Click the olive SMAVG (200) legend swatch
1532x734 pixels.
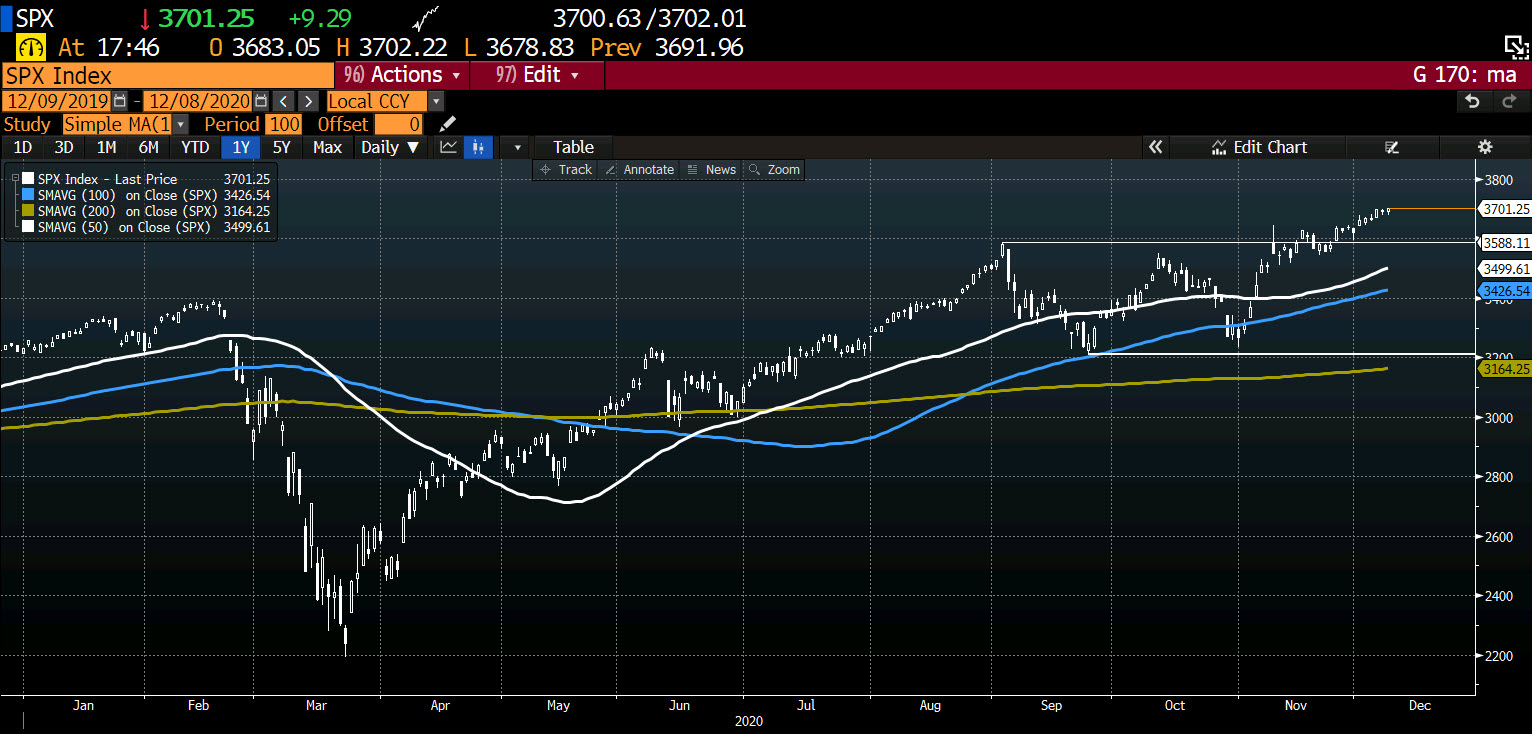(x=28, y=211)
